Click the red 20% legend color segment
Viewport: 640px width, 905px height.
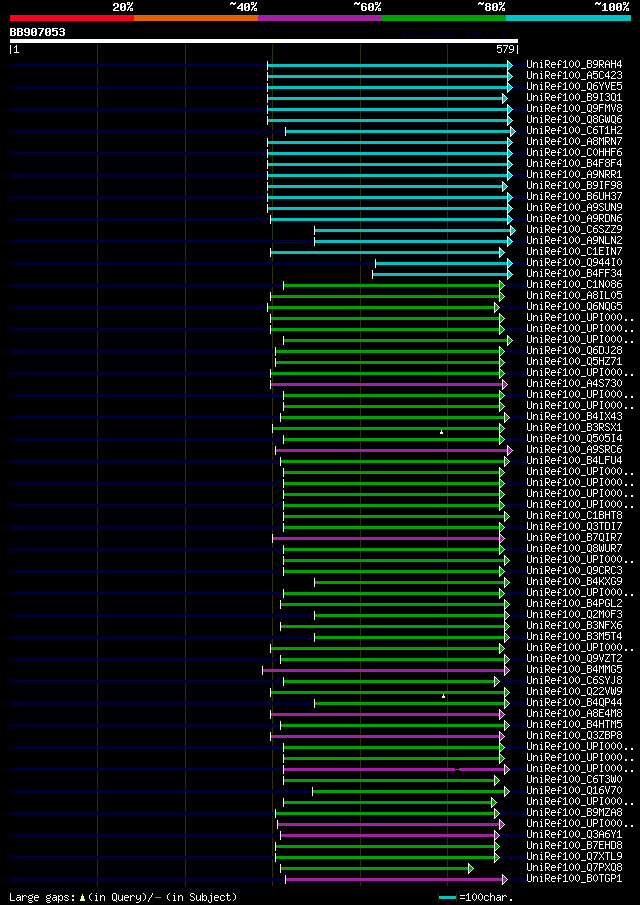72,18
